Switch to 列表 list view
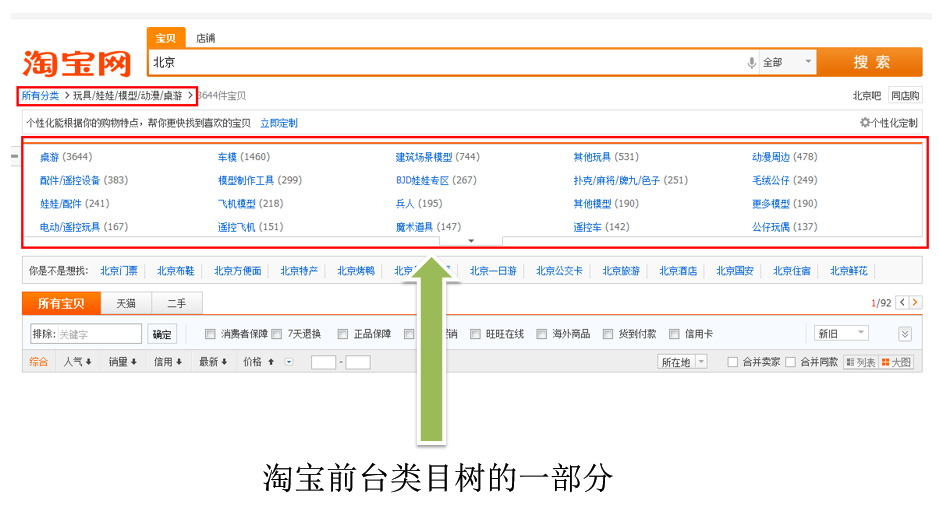Screen dimensions: 939x510 pyautogui.click(x=861, y=362)
